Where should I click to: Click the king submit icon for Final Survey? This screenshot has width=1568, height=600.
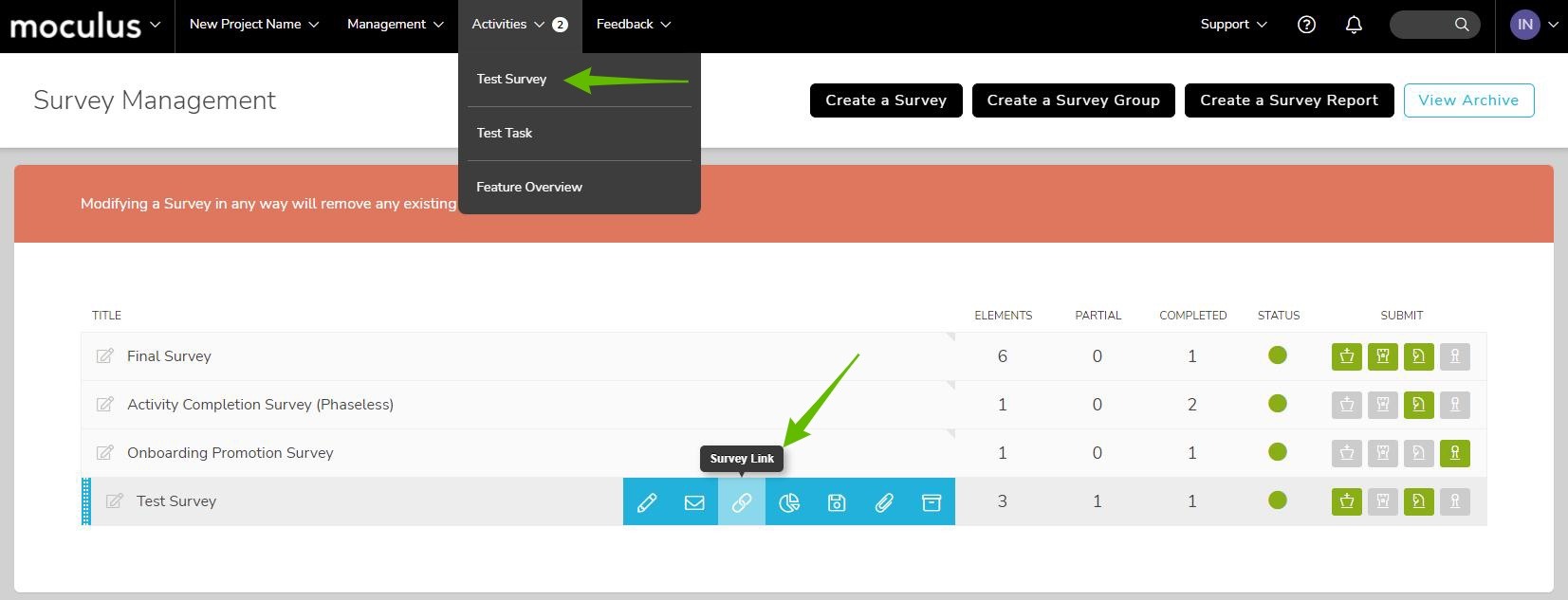coord(1347,356)
